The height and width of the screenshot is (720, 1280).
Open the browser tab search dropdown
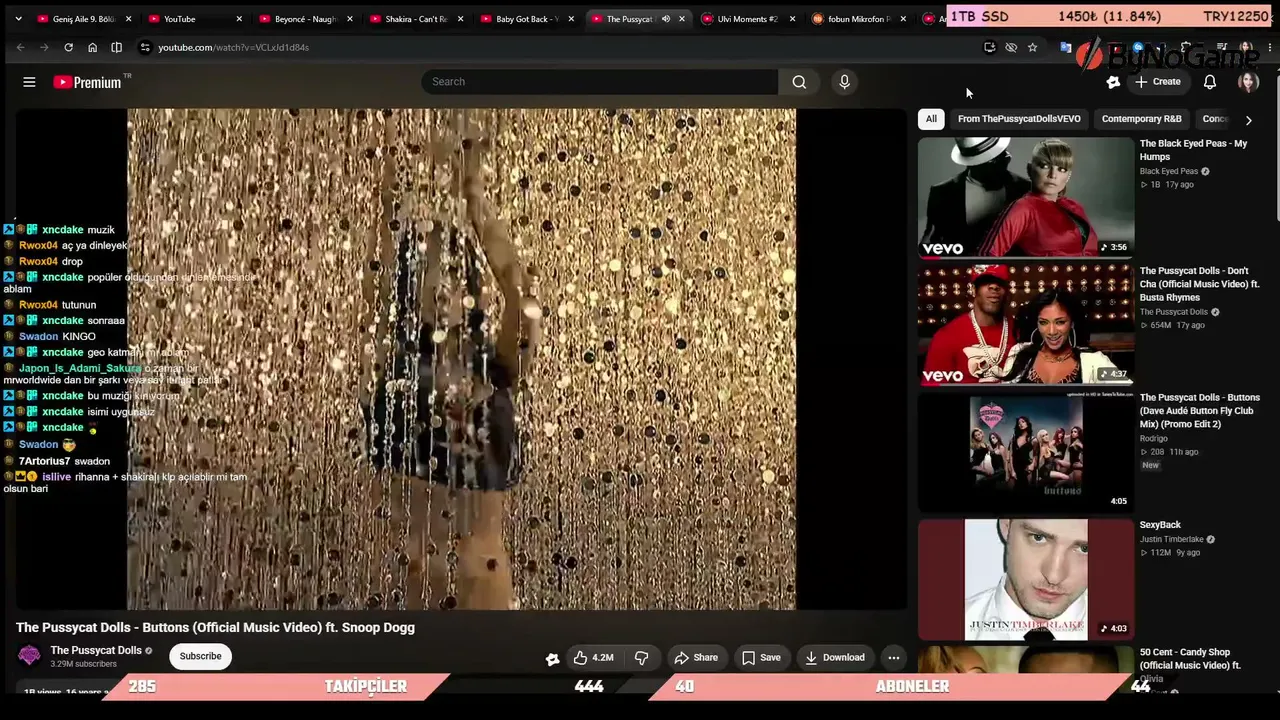tap(18, 19)
